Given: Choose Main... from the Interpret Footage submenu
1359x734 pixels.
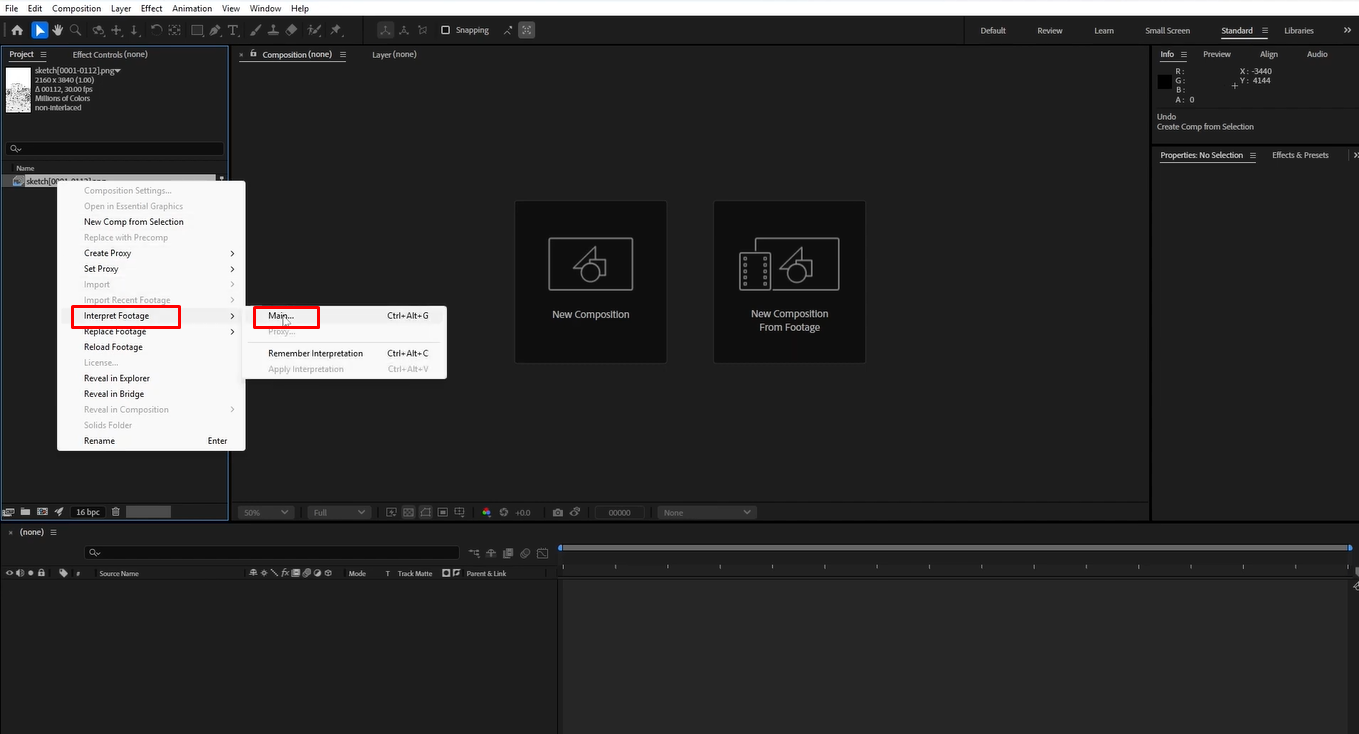Looking at the screenshot, I should click(283, 315).
